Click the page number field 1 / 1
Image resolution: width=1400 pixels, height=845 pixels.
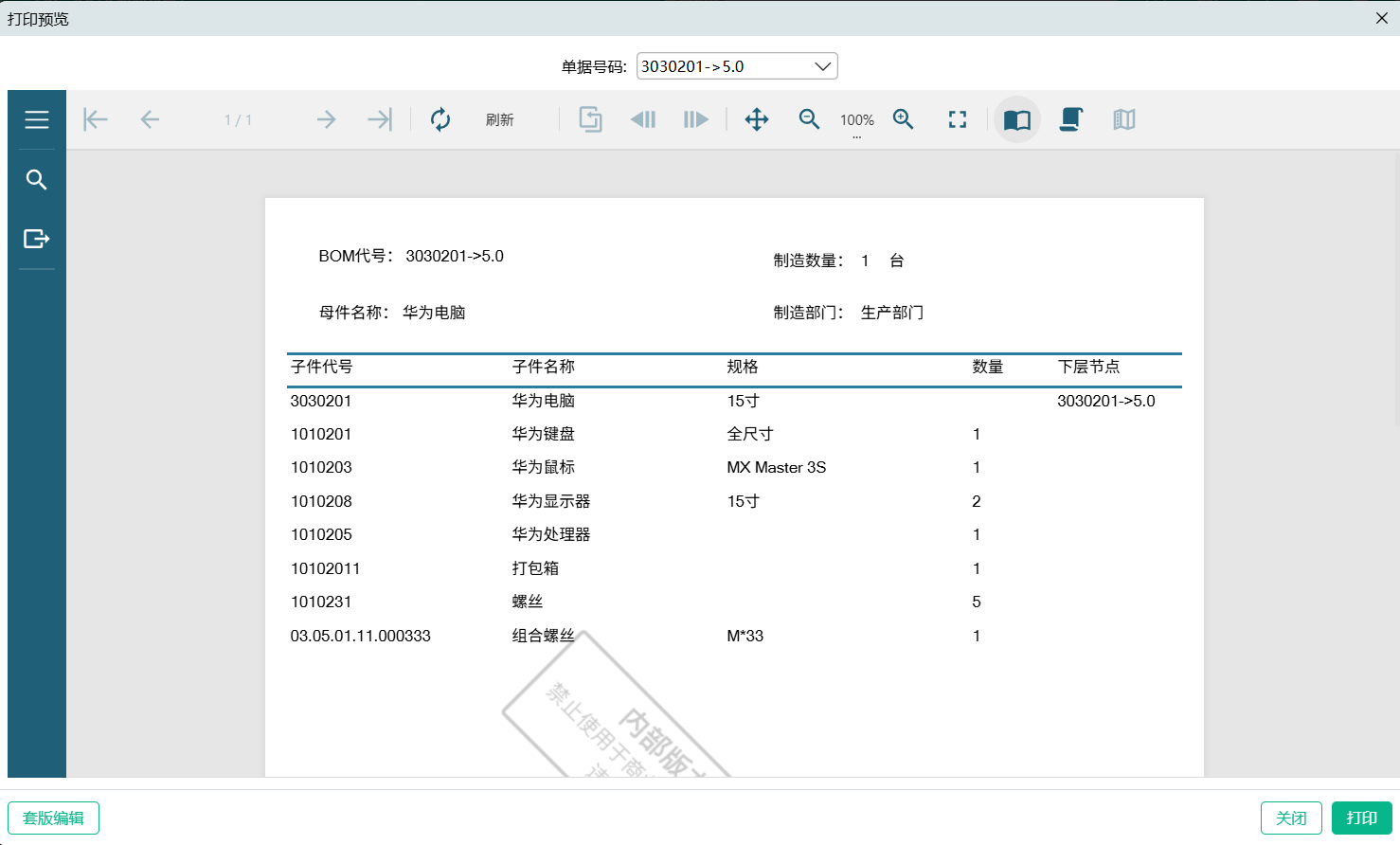pyautogui.click(x=238, y=120)
